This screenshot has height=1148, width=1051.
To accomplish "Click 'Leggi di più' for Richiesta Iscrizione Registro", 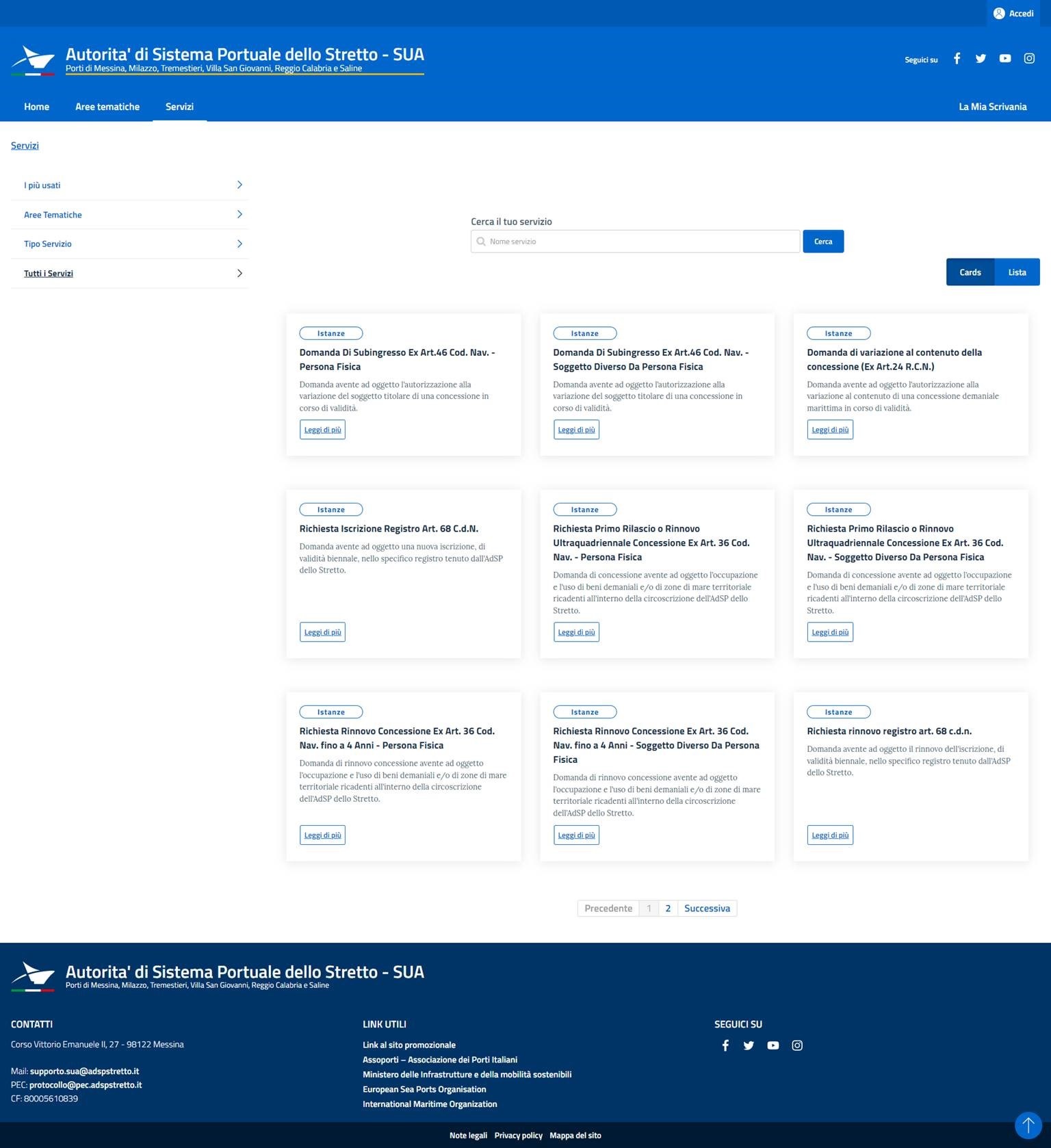I will (x=322, y=632).
